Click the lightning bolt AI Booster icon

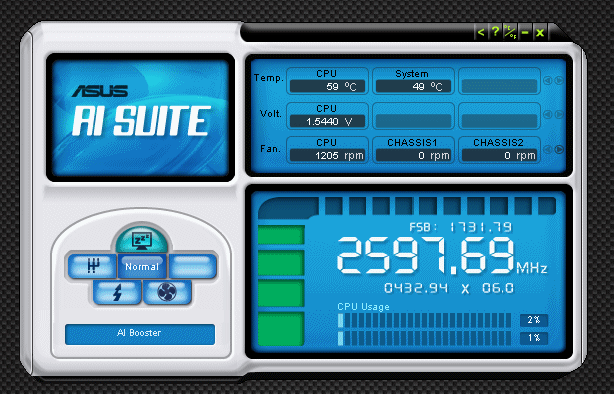pyautogui.click(x=117, y=292)
